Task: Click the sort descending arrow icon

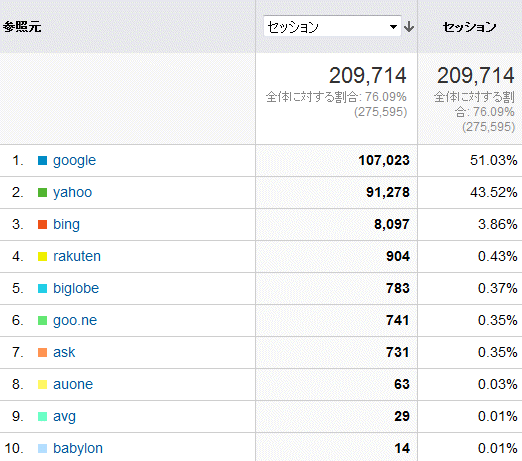Action: pos(409,26)
